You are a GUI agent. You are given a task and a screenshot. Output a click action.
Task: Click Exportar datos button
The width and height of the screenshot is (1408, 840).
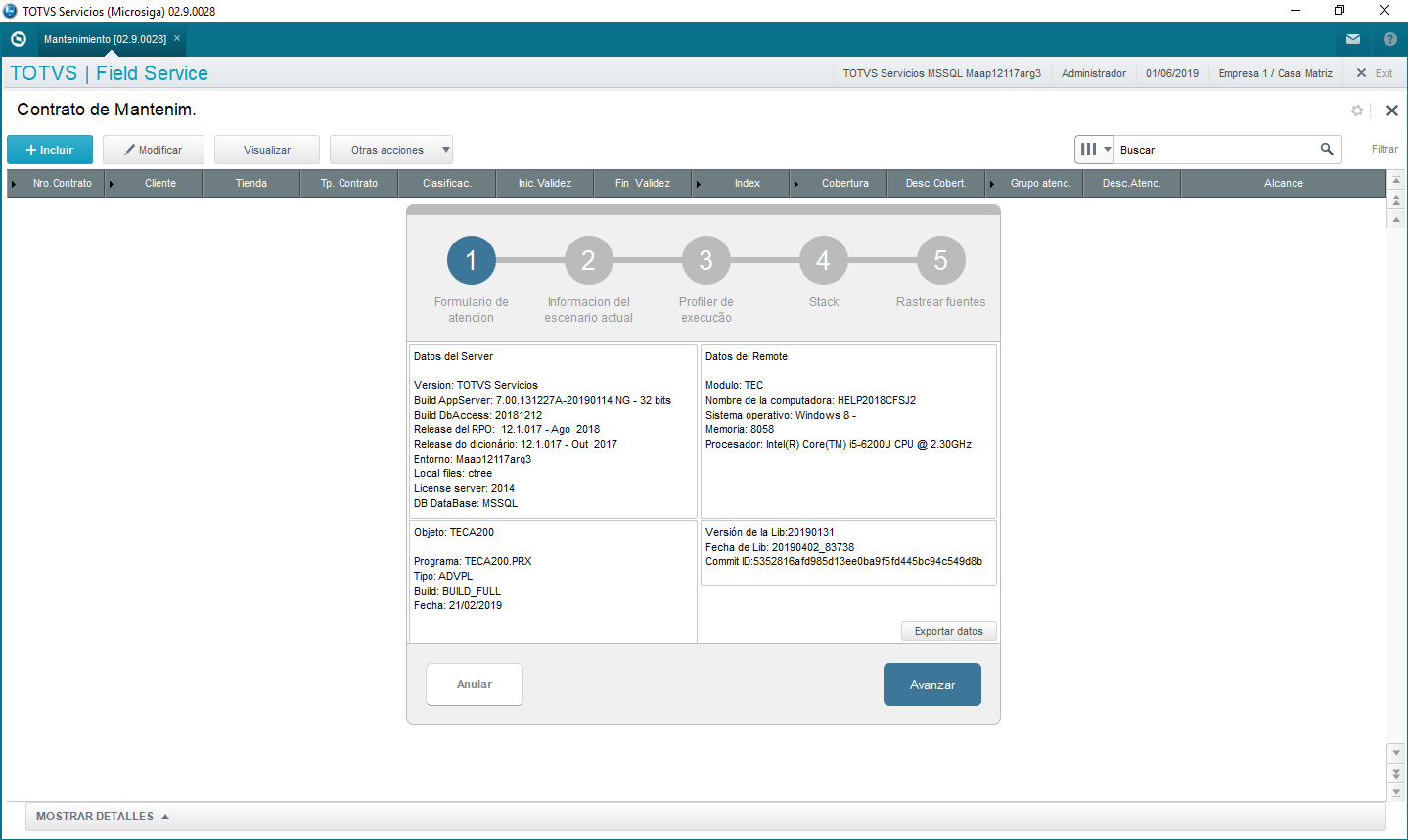pos(949,631)
